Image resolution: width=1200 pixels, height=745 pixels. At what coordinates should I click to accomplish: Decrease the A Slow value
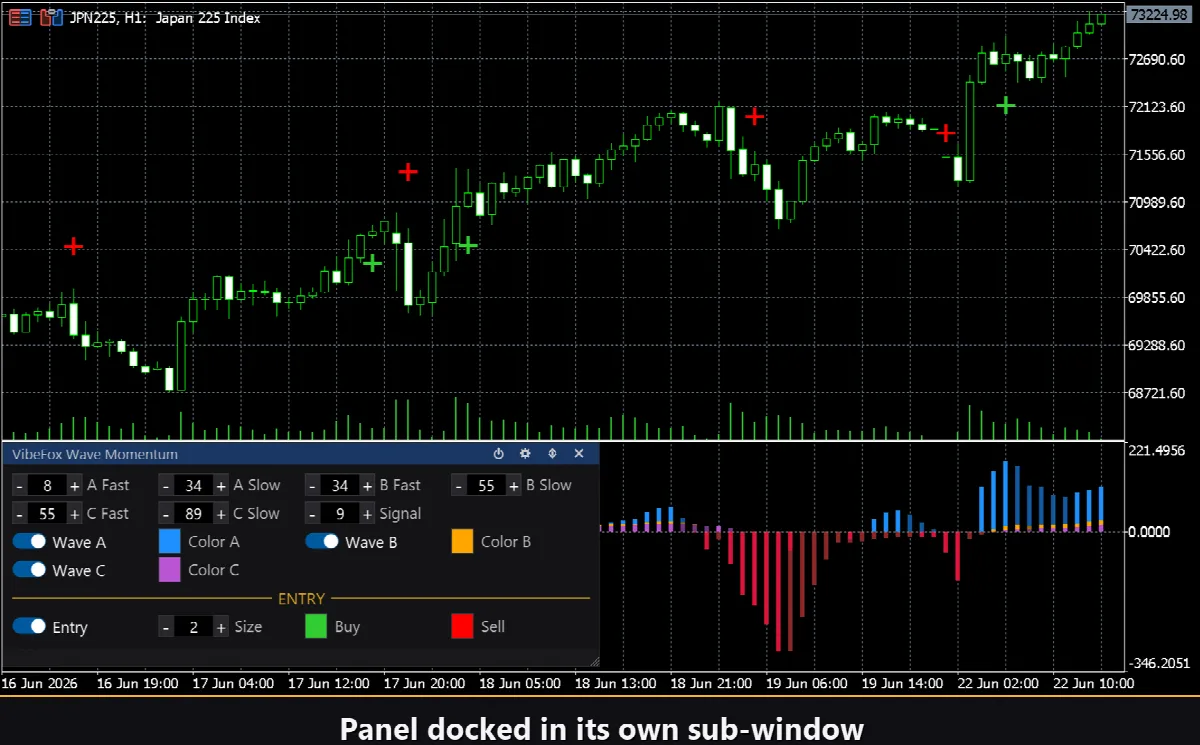tap(166, 485)
